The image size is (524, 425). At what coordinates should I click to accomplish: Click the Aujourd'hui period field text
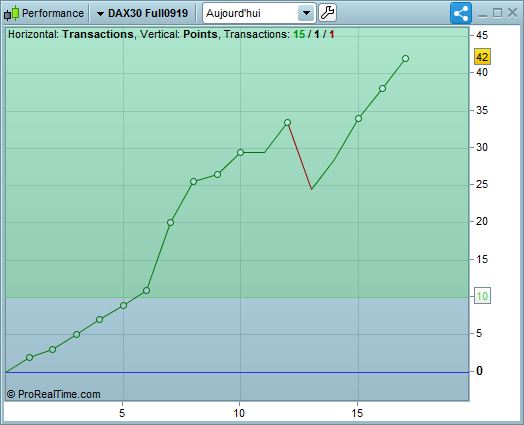(233, 13)
